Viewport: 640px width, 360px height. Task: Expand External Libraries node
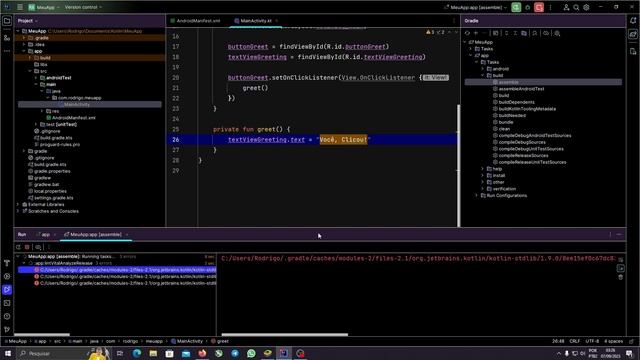click(x=18, y=204)
